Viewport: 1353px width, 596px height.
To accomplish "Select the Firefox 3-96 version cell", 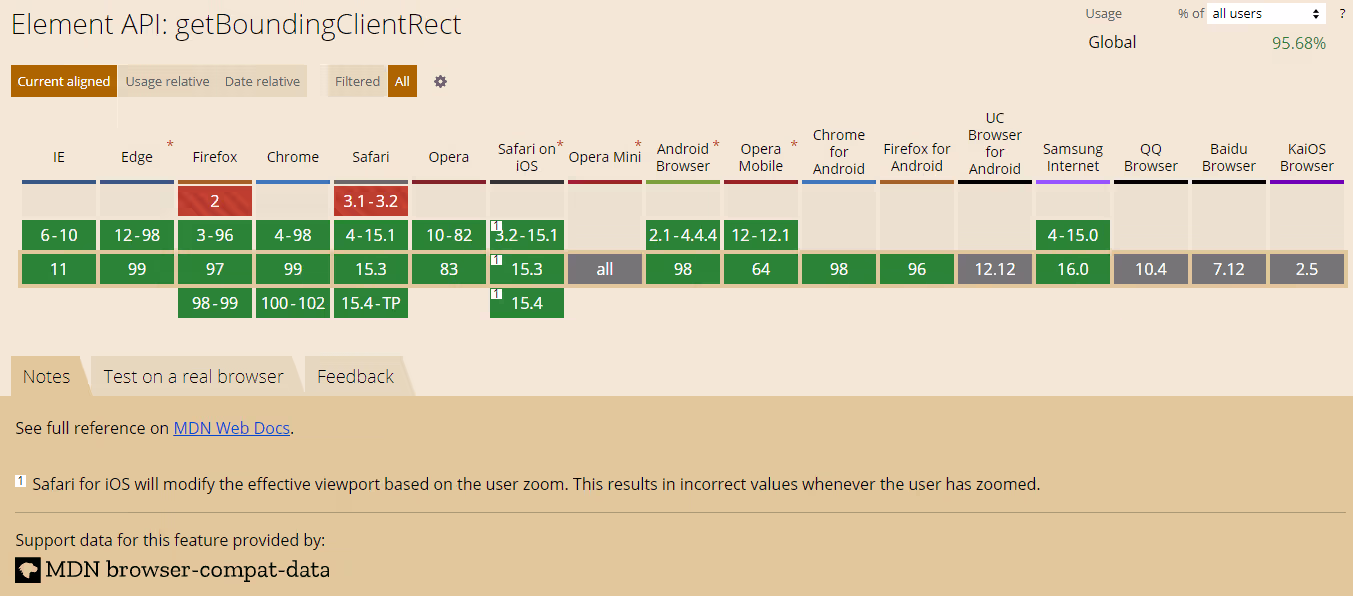I will (215, 236).
